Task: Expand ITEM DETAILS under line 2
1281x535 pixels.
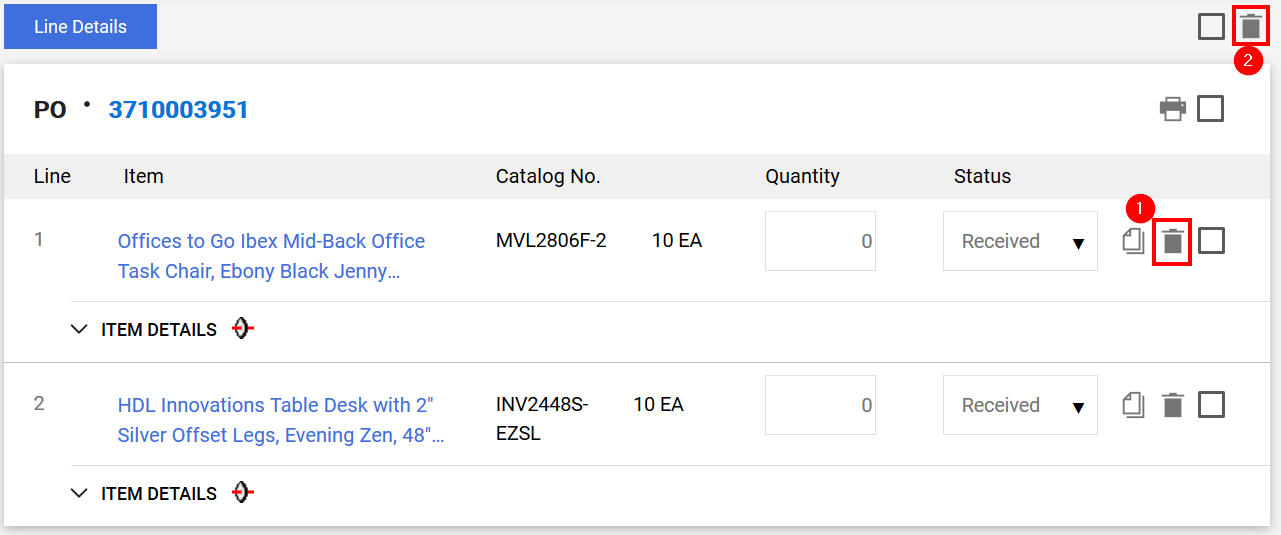Action: pos(144,494)
